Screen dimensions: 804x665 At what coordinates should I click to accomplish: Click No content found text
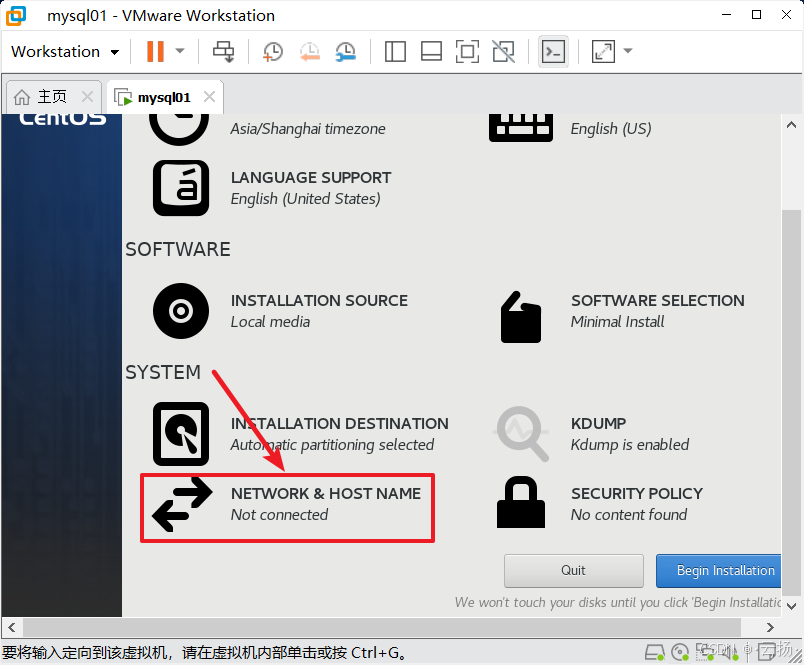click(x=629, y=515)
